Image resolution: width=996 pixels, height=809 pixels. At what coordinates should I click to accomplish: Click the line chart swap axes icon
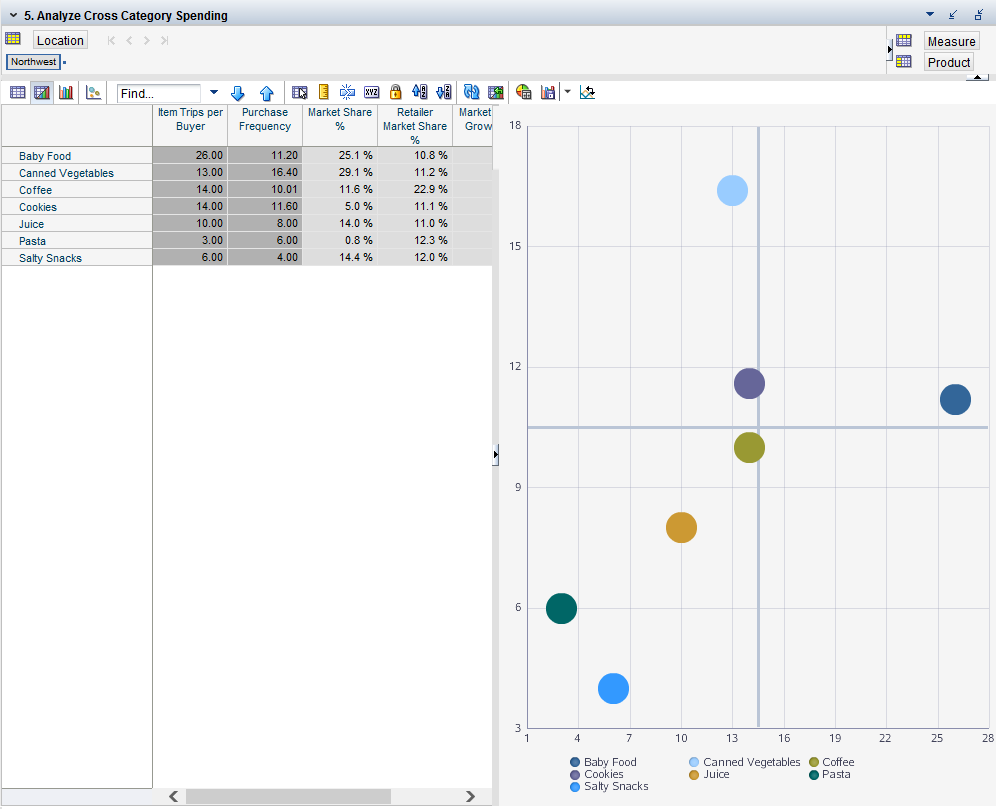[587, 92]
